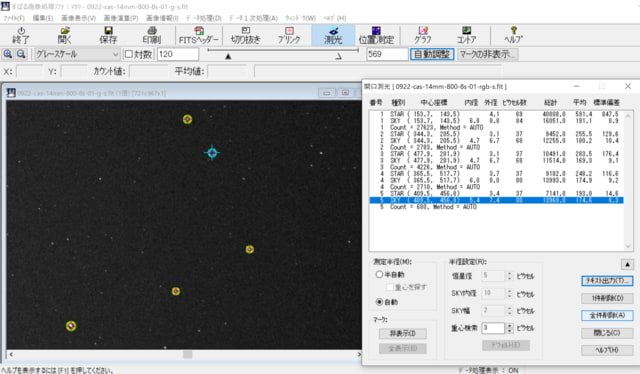Image resolution: width=640 pixels, height=374 pixels.
Task: Open the 画像表示(V) menu
Action: [78, 18]
